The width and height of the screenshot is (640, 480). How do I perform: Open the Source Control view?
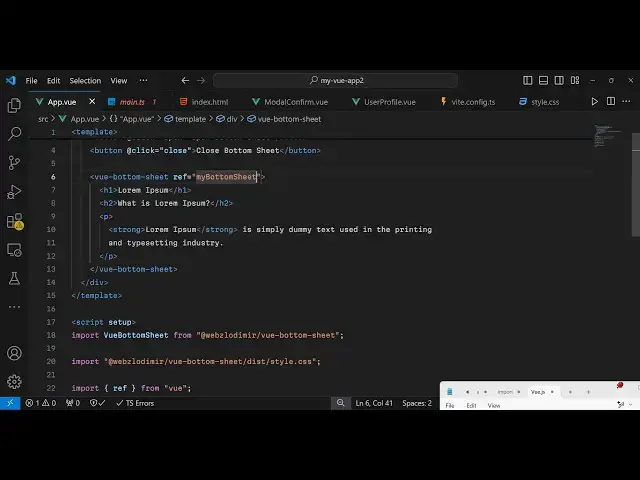pyautogui.click(x=14, y=163)
